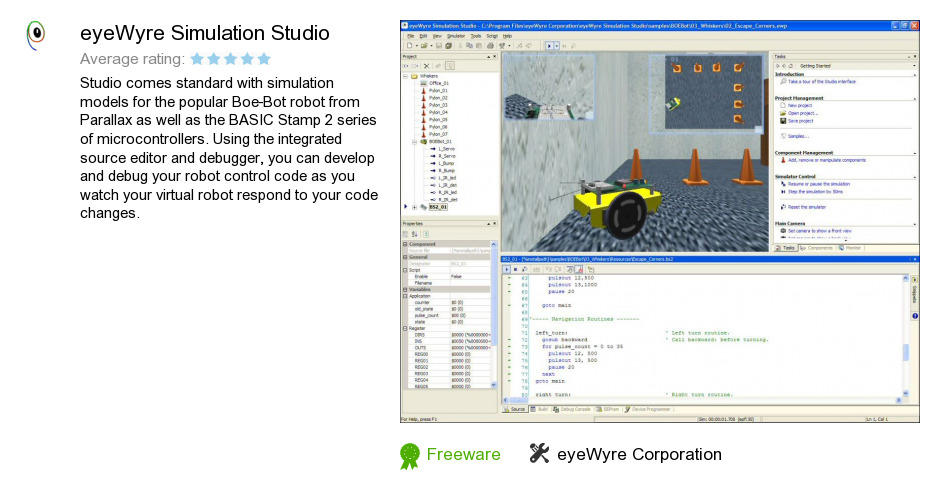Click the 'New project' link
940x500 pixels.
tap(800, 106)
